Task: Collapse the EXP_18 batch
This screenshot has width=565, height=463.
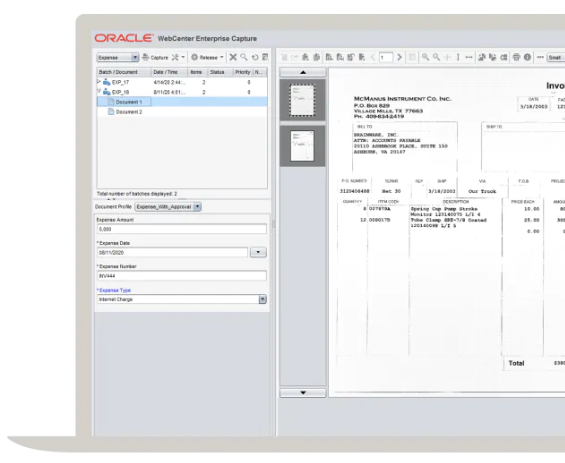Action: [x=99, y=92]
